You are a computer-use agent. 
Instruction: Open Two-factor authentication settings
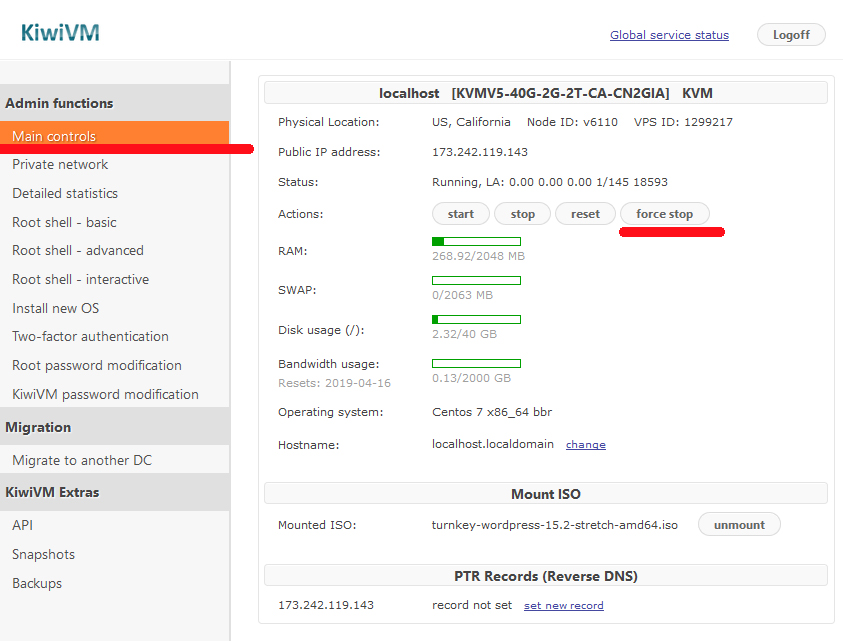click(90, 336)
